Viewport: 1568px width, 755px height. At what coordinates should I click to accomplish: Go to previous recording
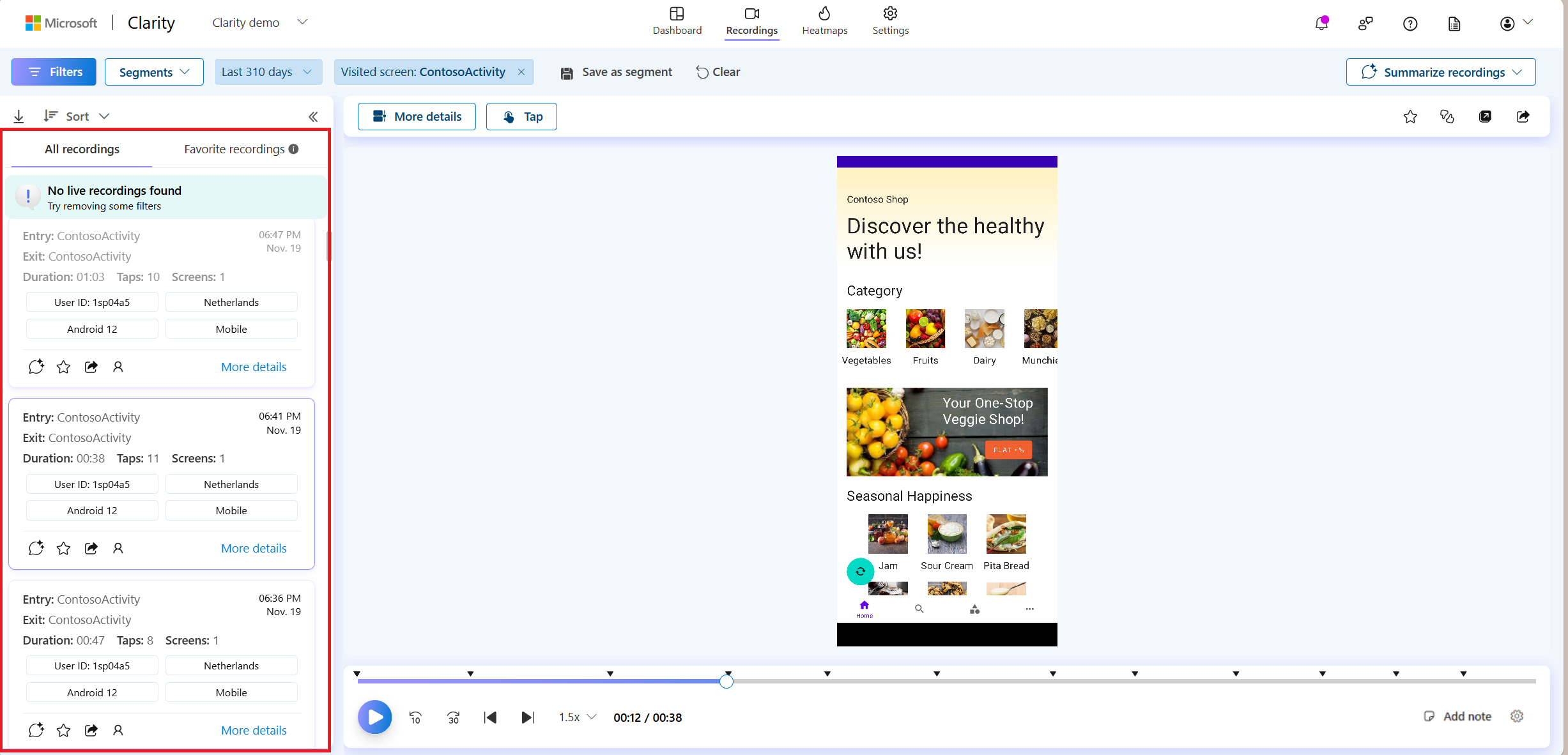[x=491, y=717]
